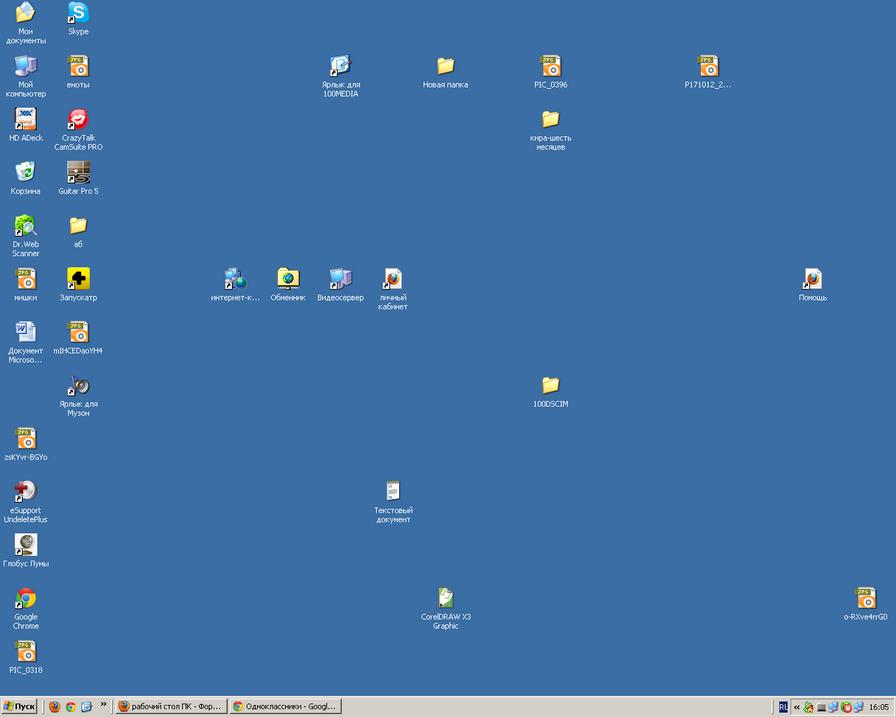
Task: Select the 100DSCIM folder
Action: 550,386
